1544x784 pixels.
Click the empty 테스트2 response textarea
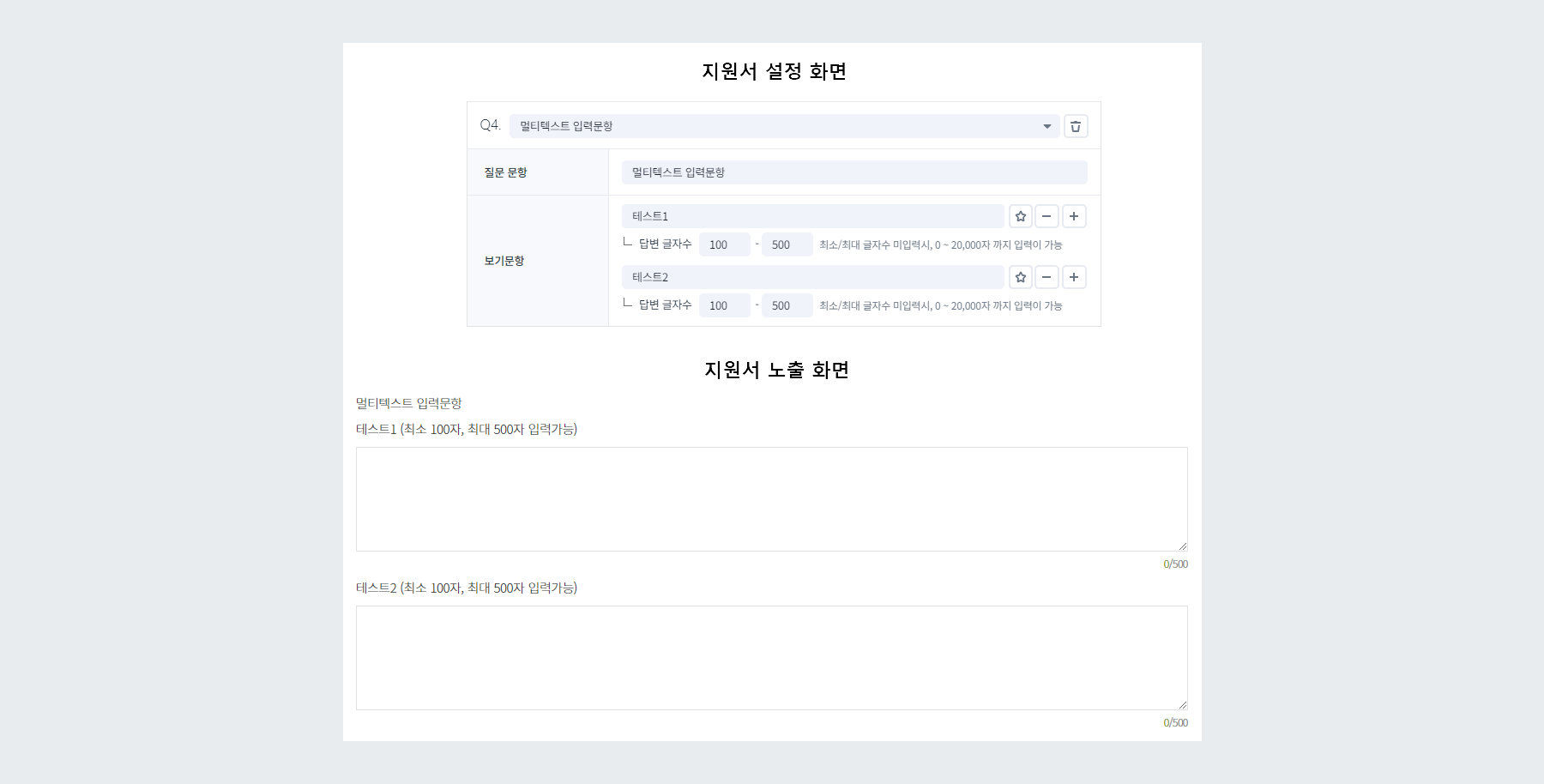pos(771,657)
